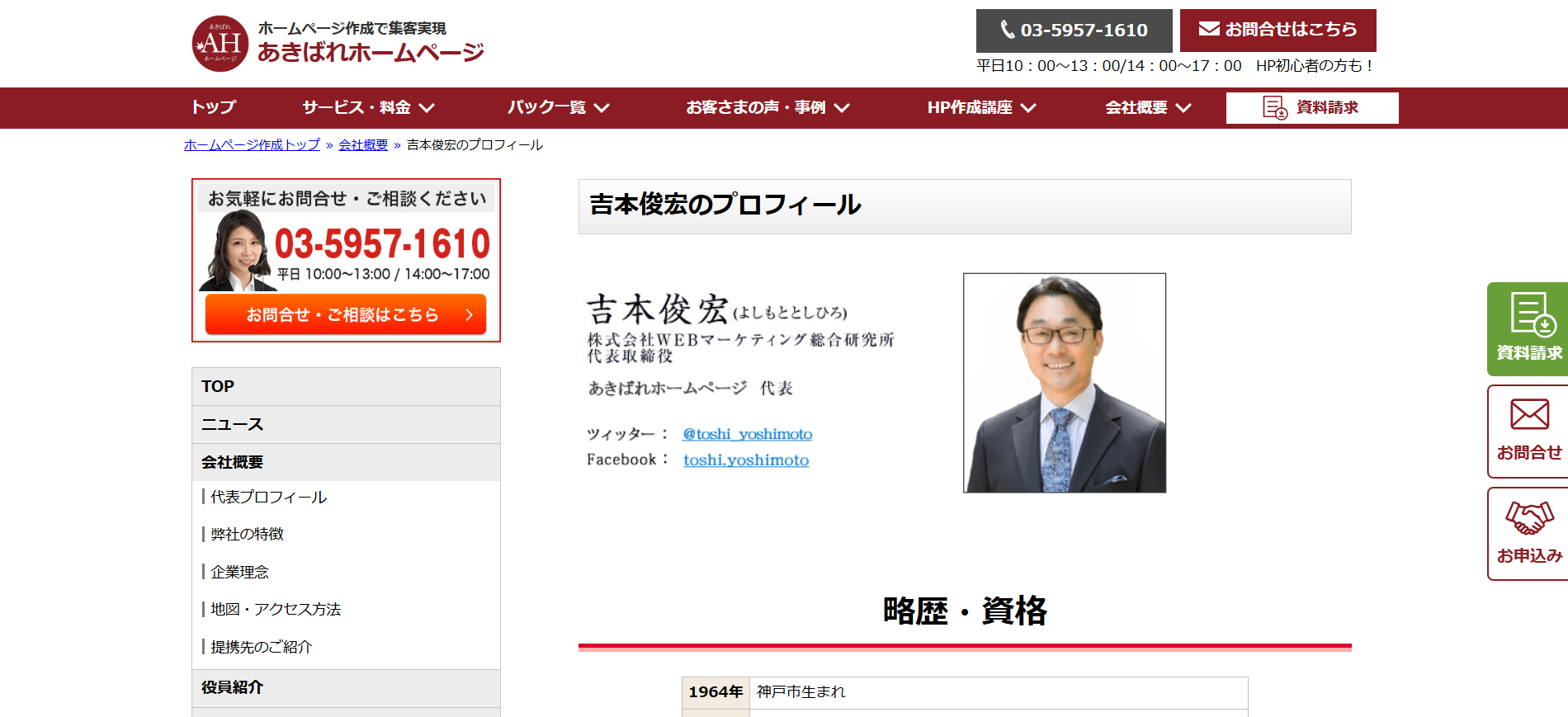Click green side 資料請求 document icon
This screenshot has width=1568, height=717.
pyautogui.click(x=1532, y=315)
